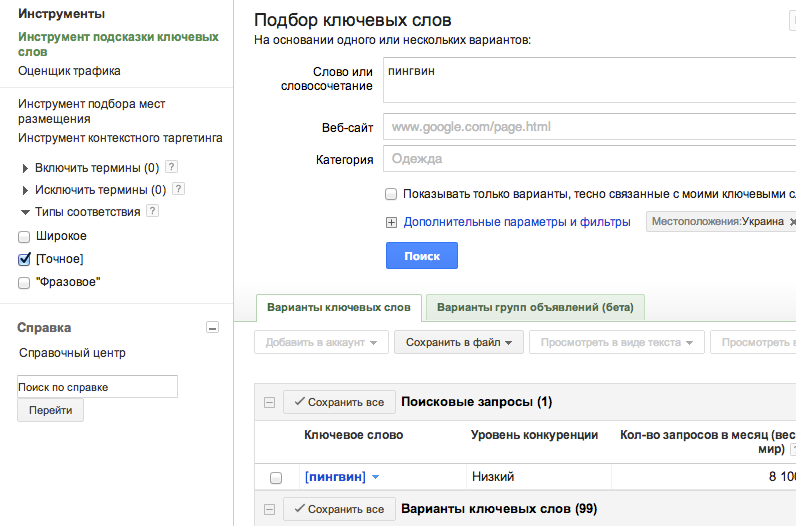796x526 pixels.
Task: Uncheck the [Точное] match type checkbox
Action: tap(24, 260)
